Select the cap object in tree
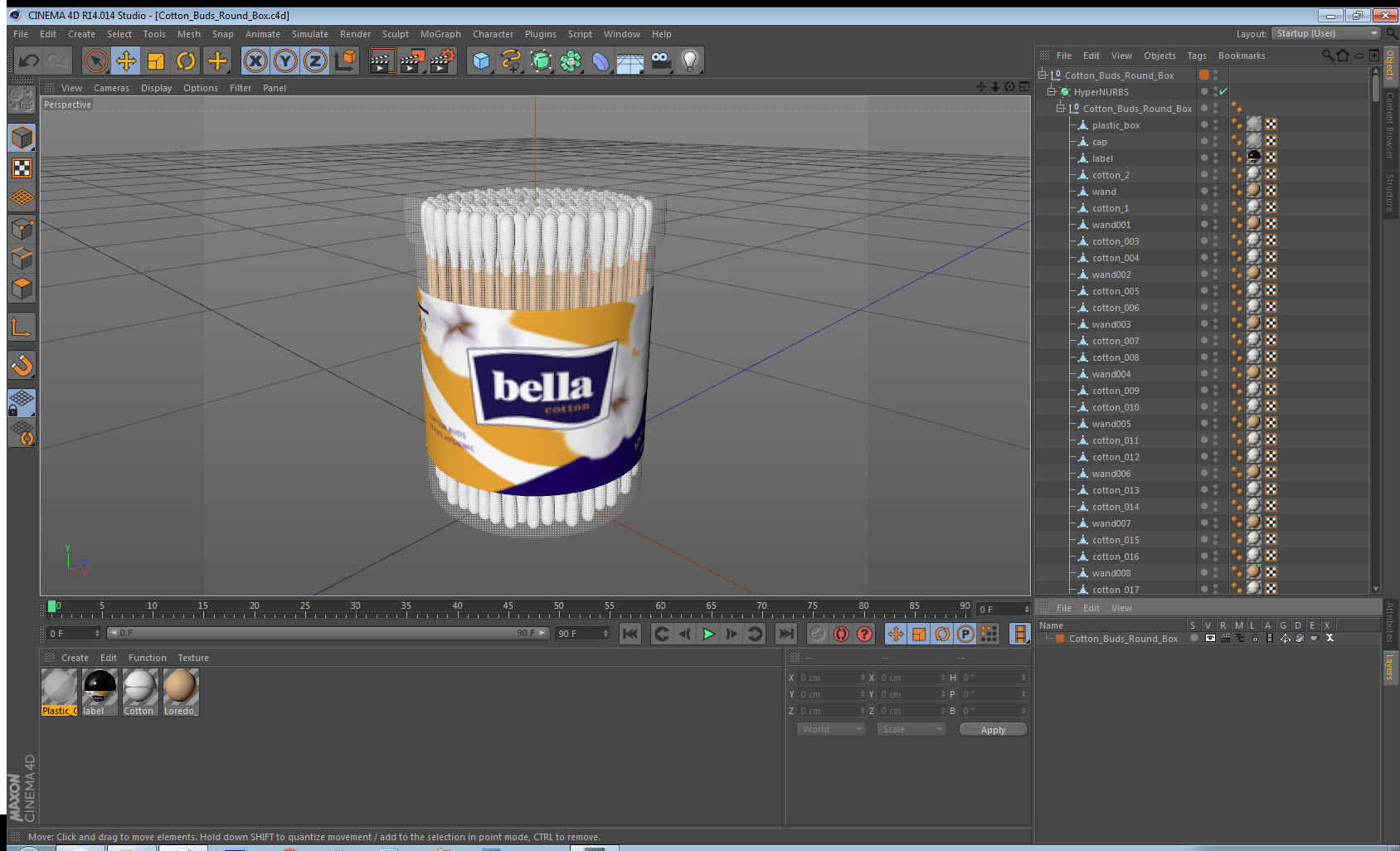This screenshot has height=851, width=1400. [x=1099, y=142]
